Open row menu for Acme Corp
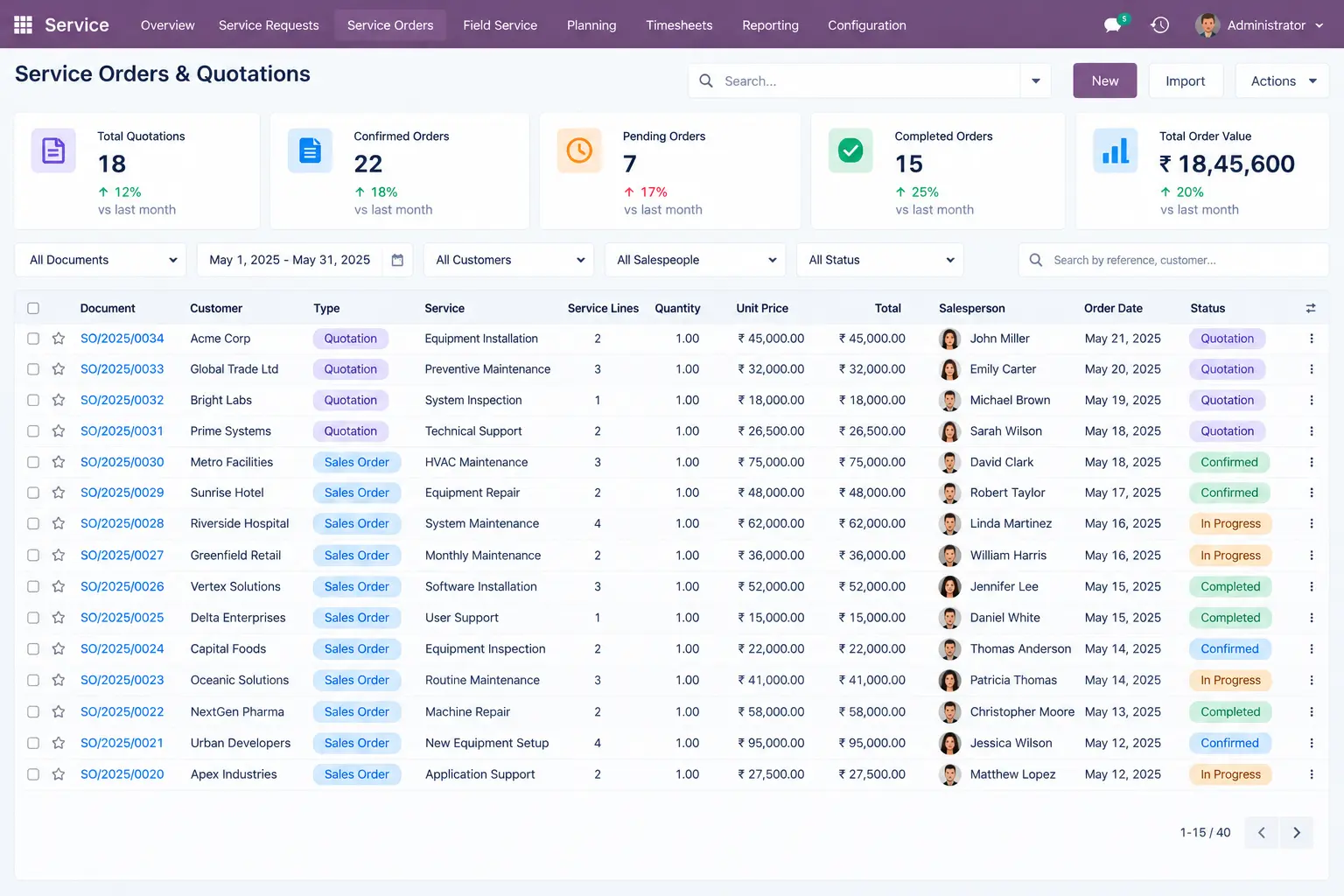This screenshot has width=1344, height=896. coord(1311,339)
